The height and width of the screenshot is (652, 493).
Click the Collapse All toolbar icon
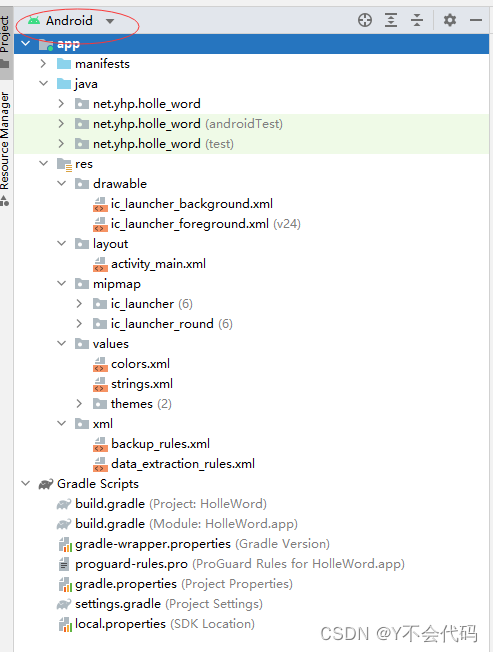[417, 20]
